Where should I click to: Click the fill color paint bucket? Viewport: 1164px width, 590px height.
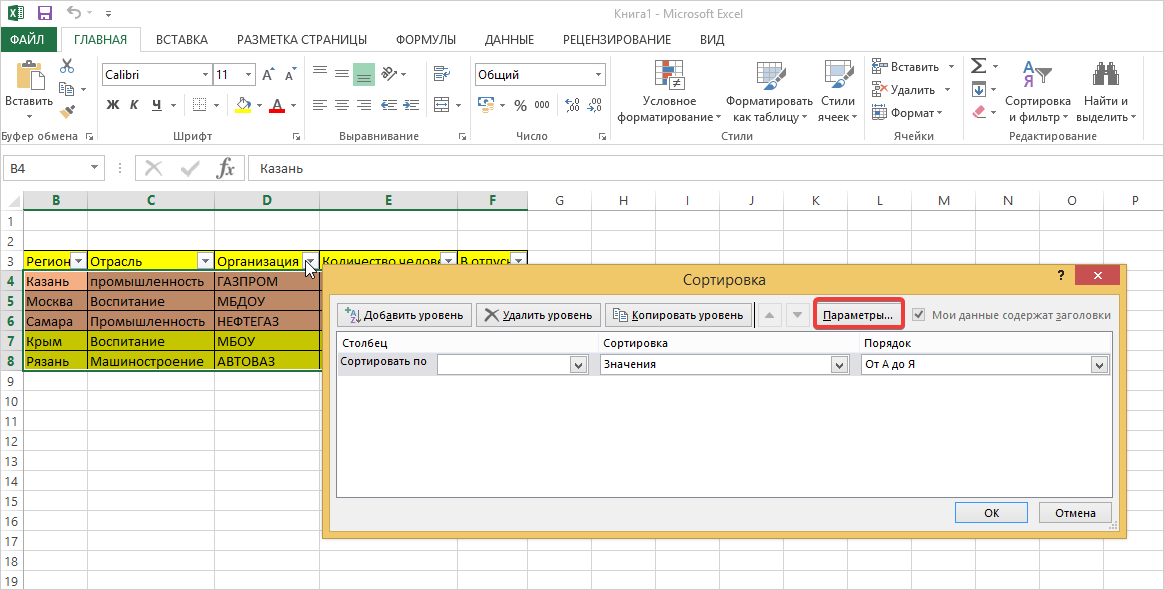[x=242, y=105]
